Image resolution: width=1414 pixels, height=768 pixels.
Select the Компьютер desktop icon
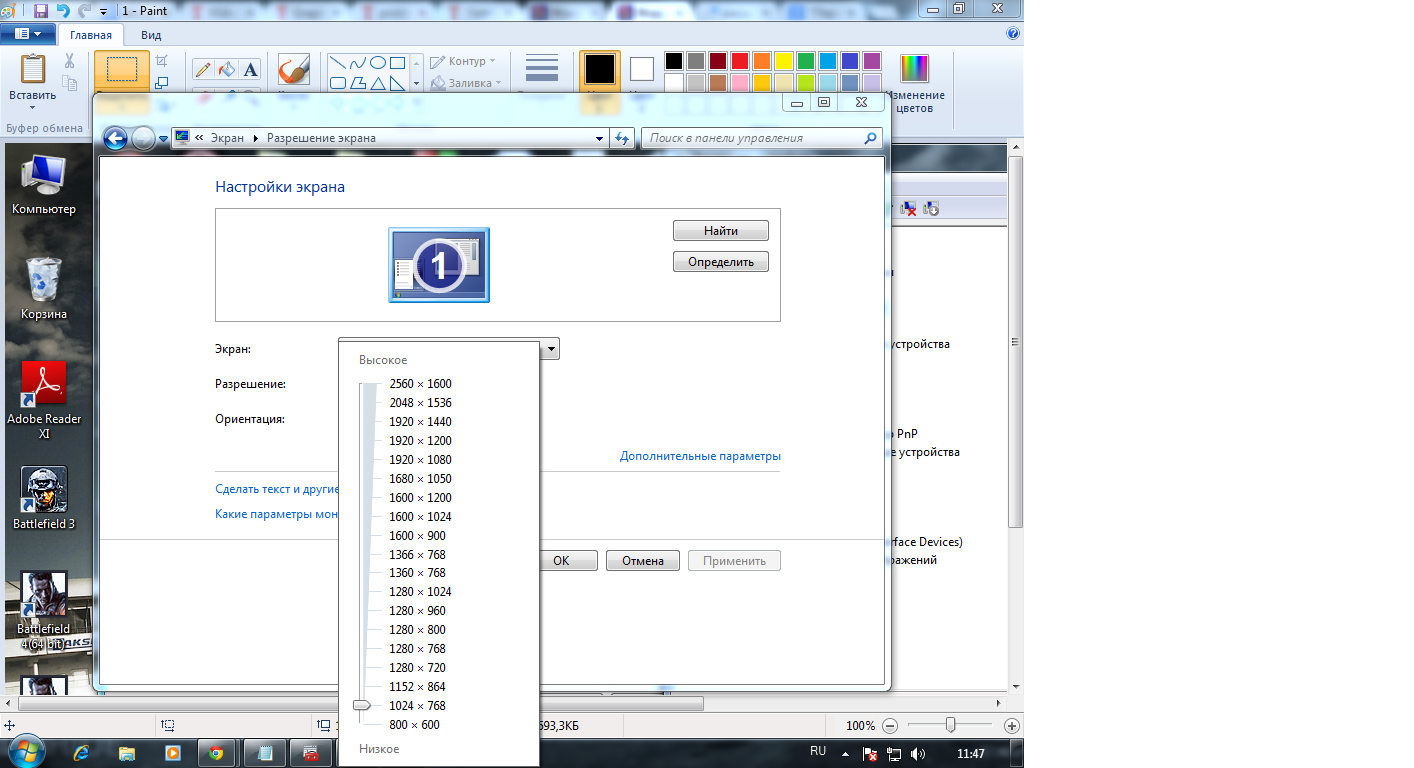pyautogui.click(x=44, y=186)
